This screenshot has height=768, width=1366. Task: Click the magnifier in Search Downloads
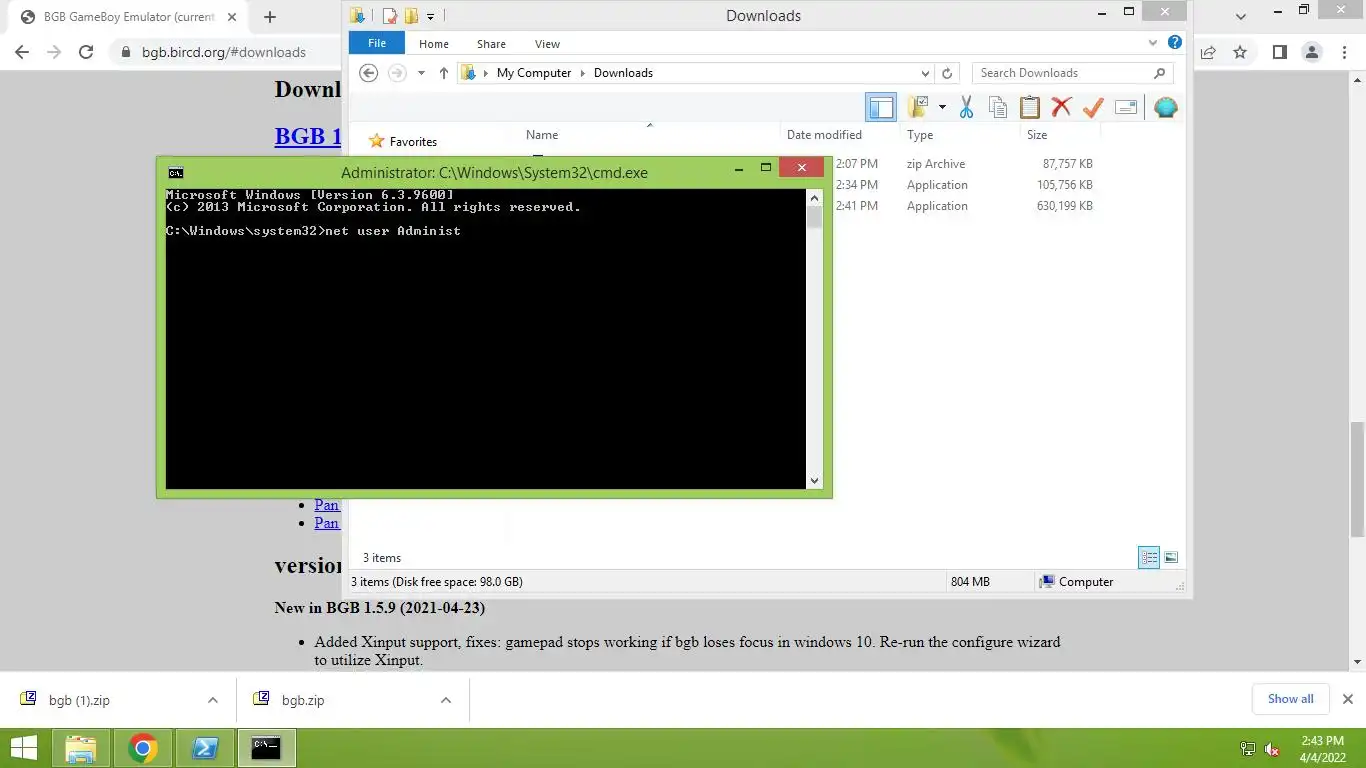(1159, 73)
